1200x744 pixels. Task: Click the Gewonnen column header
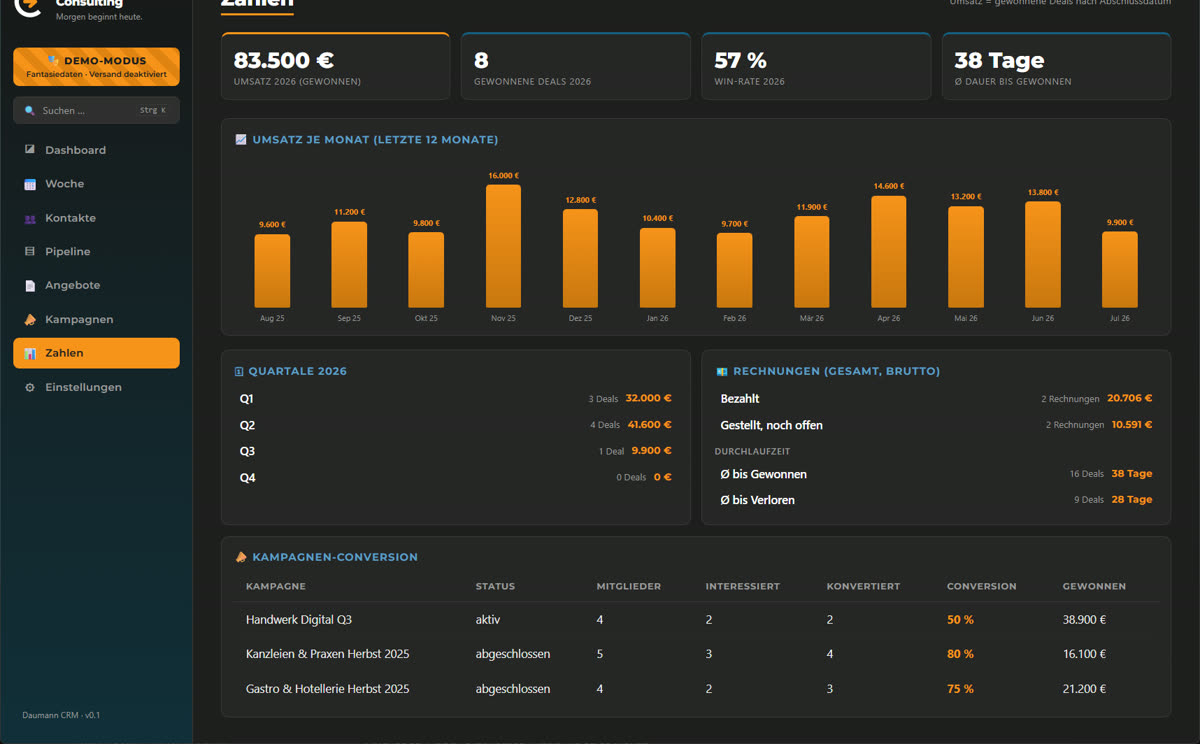tap(1094, 587)
